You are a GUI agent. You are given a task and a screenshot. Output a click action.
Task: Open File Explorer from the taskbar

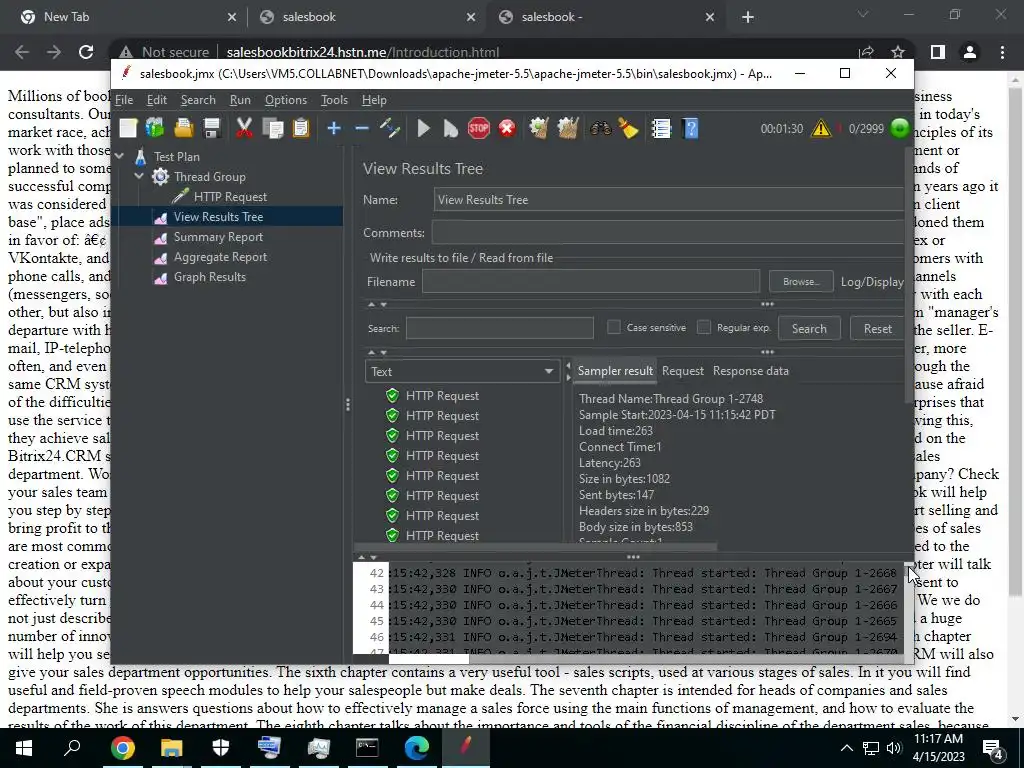coord(172,748)
